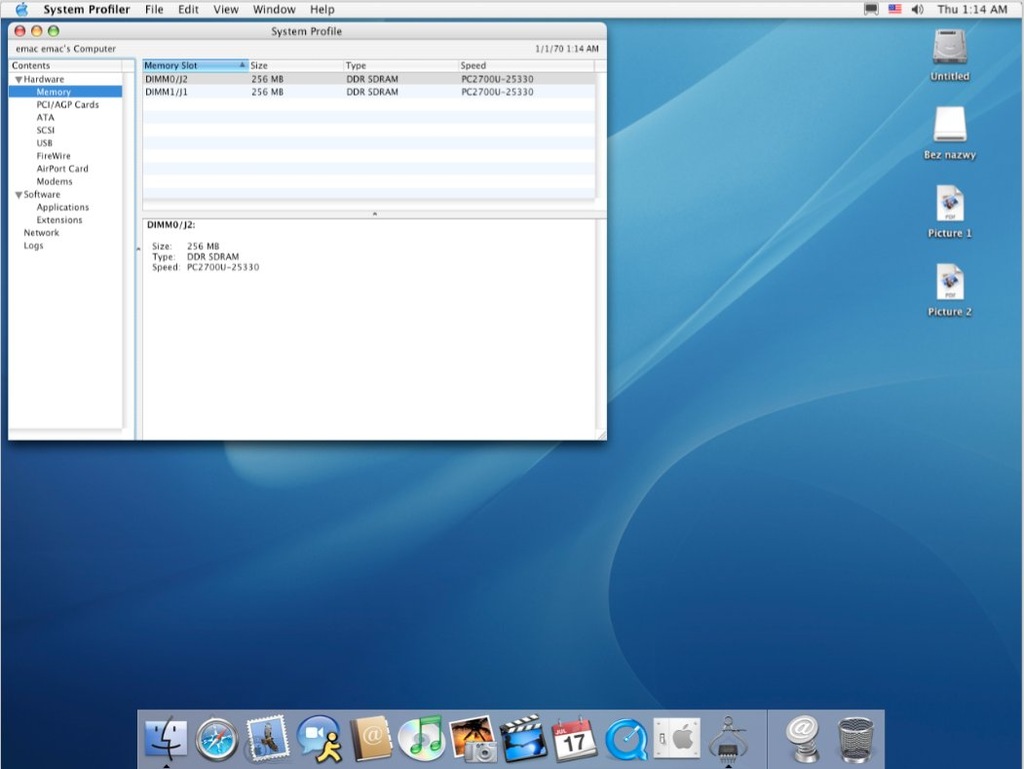Viewport: 1024px width, 769px height.
Task: Select AirPort Card in Hardware list
Action: click(x=62, y=168)
